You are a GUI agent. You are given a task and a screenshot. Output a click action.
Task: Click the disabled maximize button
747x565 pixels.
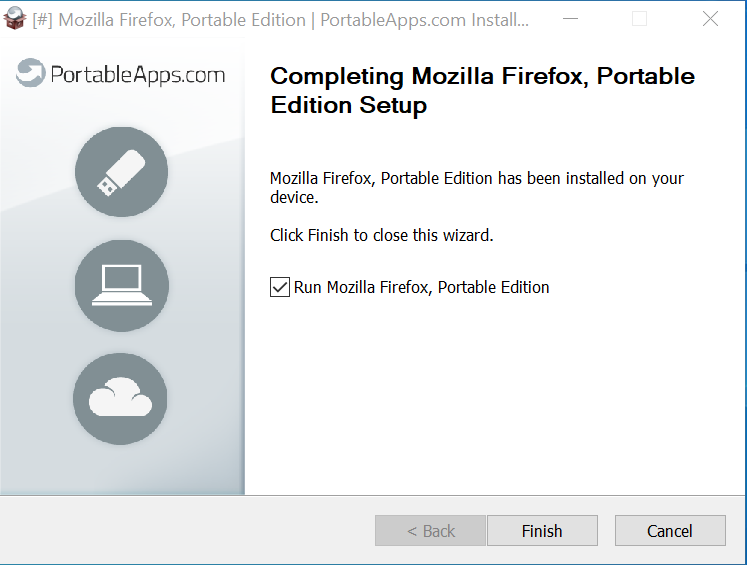pos(639,19)
